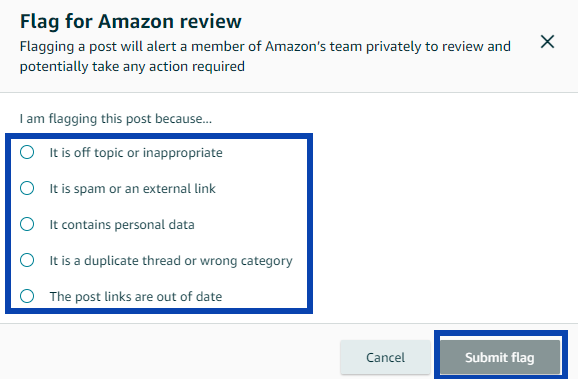Click "It is a duplicate thread or wrong category" text
Image resolution: width=578 pixels, height=379 pixels.
tap(171, 261)
